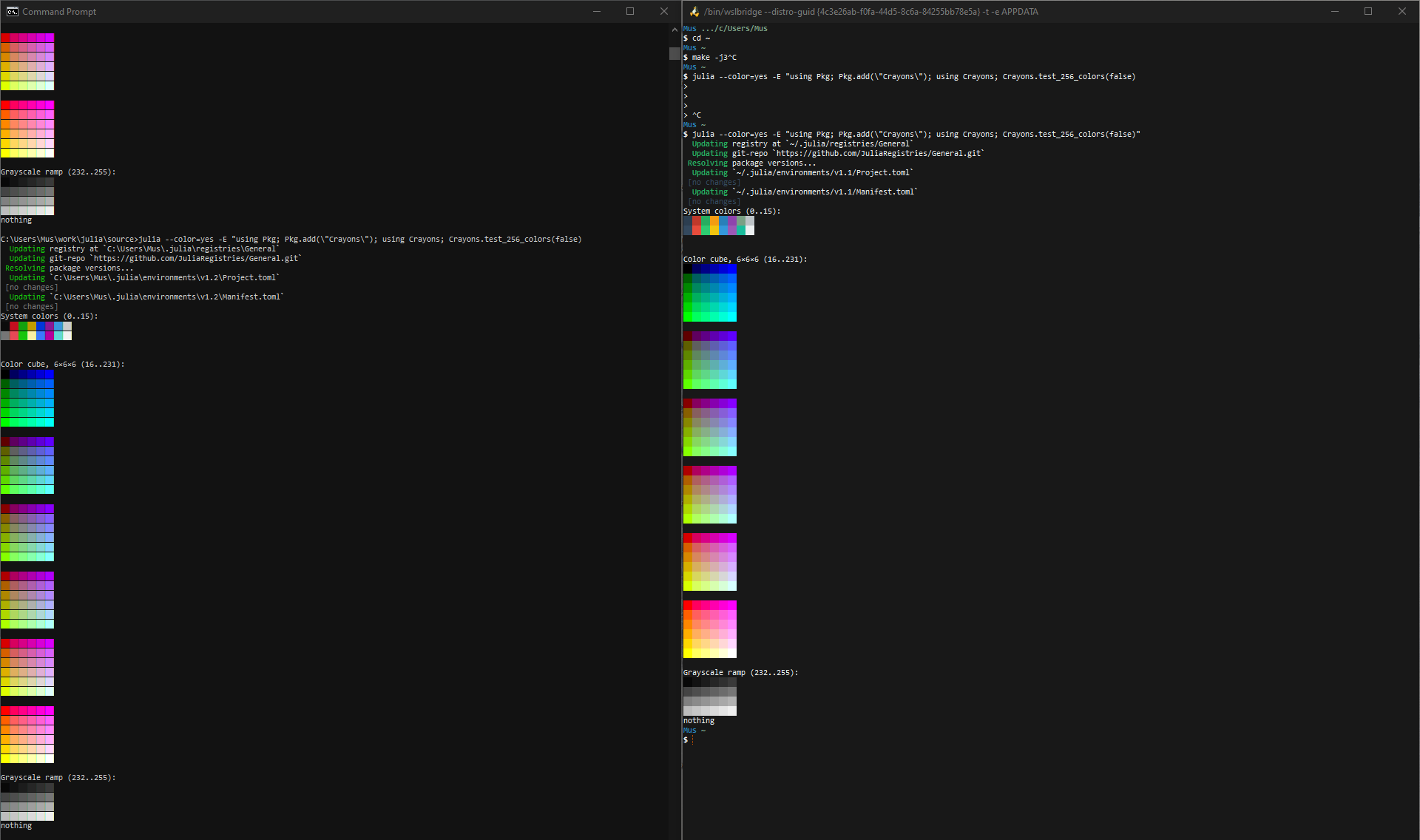Focus the last $ prompt line in wslbridge
This screenshot has height=840, width=1420.
pos(692,740)
